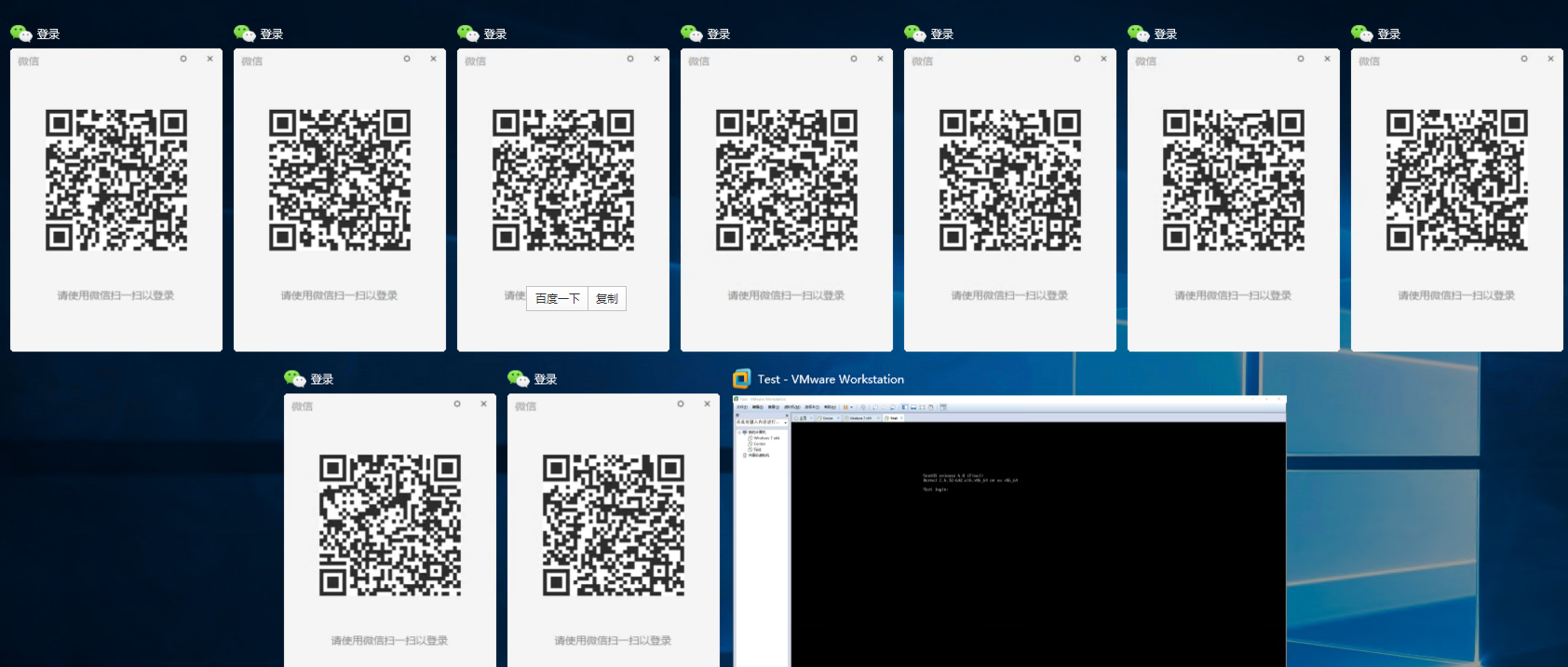Select the Centos tab in VMware

pyautogui.click(x=827, y=418)
